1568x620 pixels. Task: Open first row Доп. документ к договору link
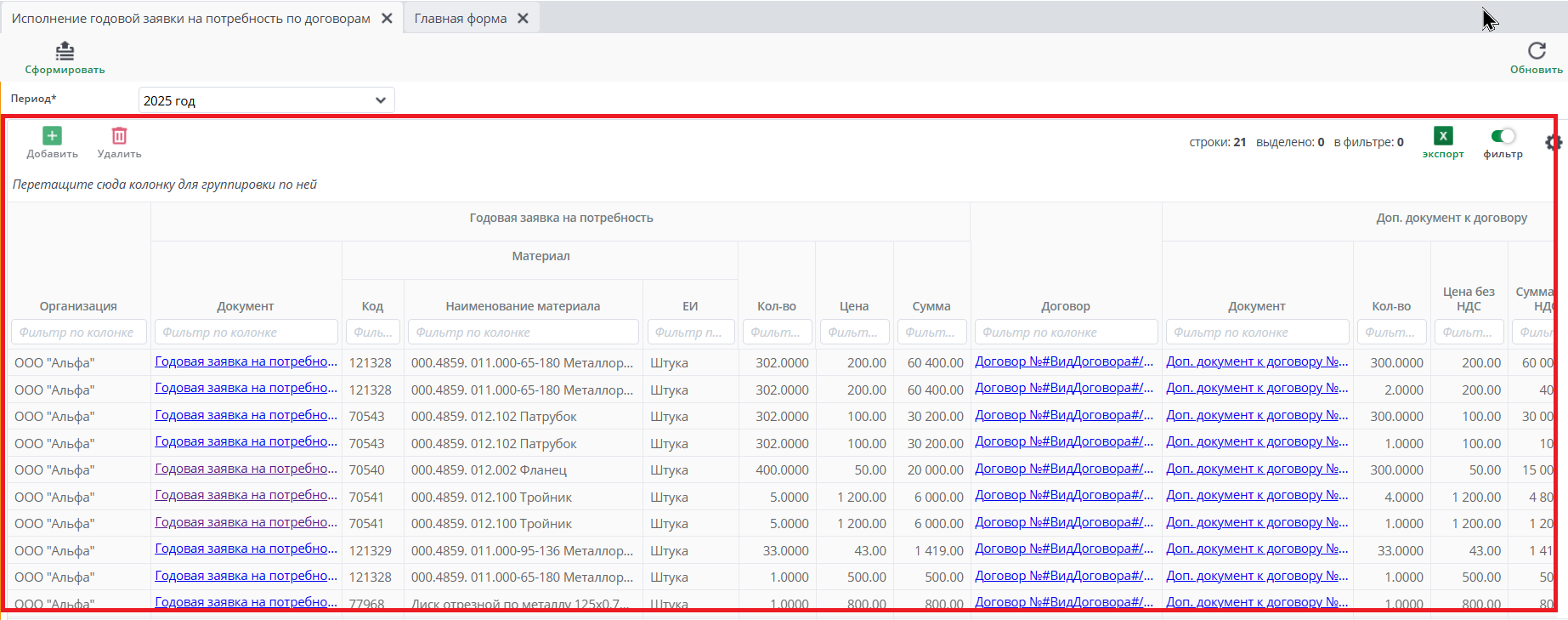coord(1256,361)
